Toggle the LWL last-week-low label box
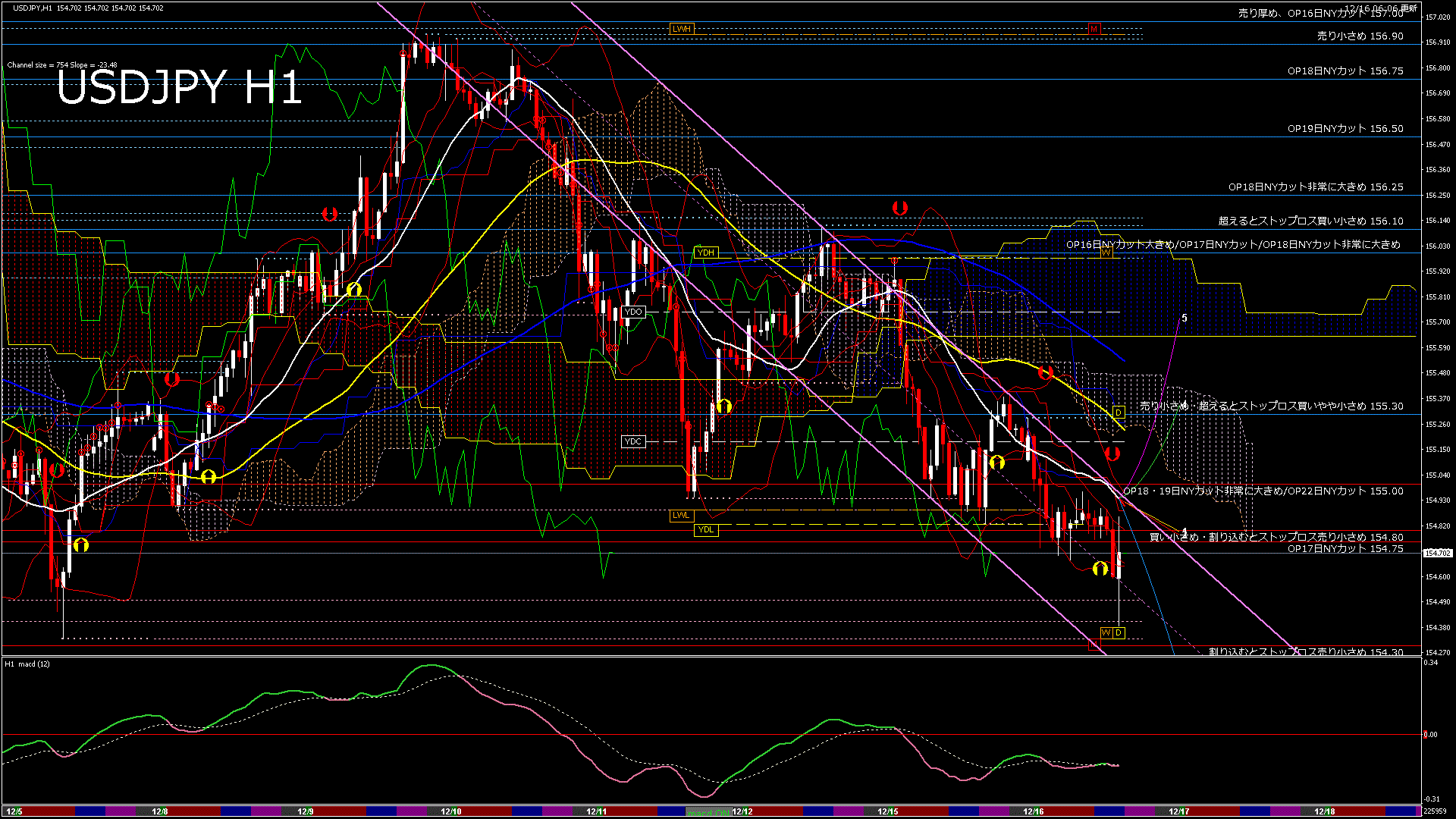Screen dimensions: 1456x819 [680, 516]
